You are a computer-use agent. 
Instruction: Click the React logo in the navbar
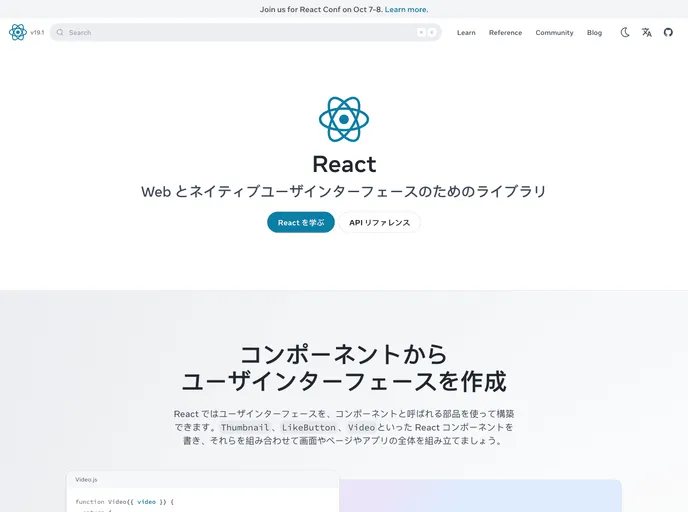[18, 32]
